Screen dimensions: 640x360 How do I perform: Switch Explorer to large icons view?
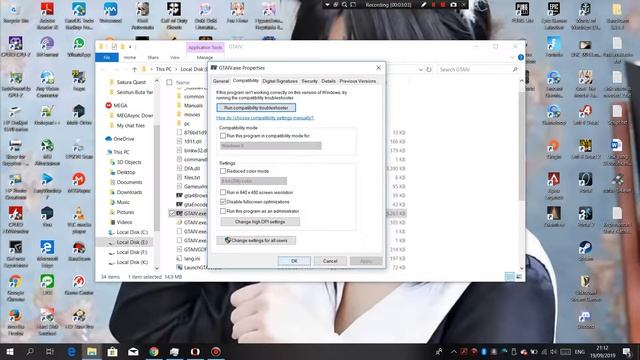point(519,276)
